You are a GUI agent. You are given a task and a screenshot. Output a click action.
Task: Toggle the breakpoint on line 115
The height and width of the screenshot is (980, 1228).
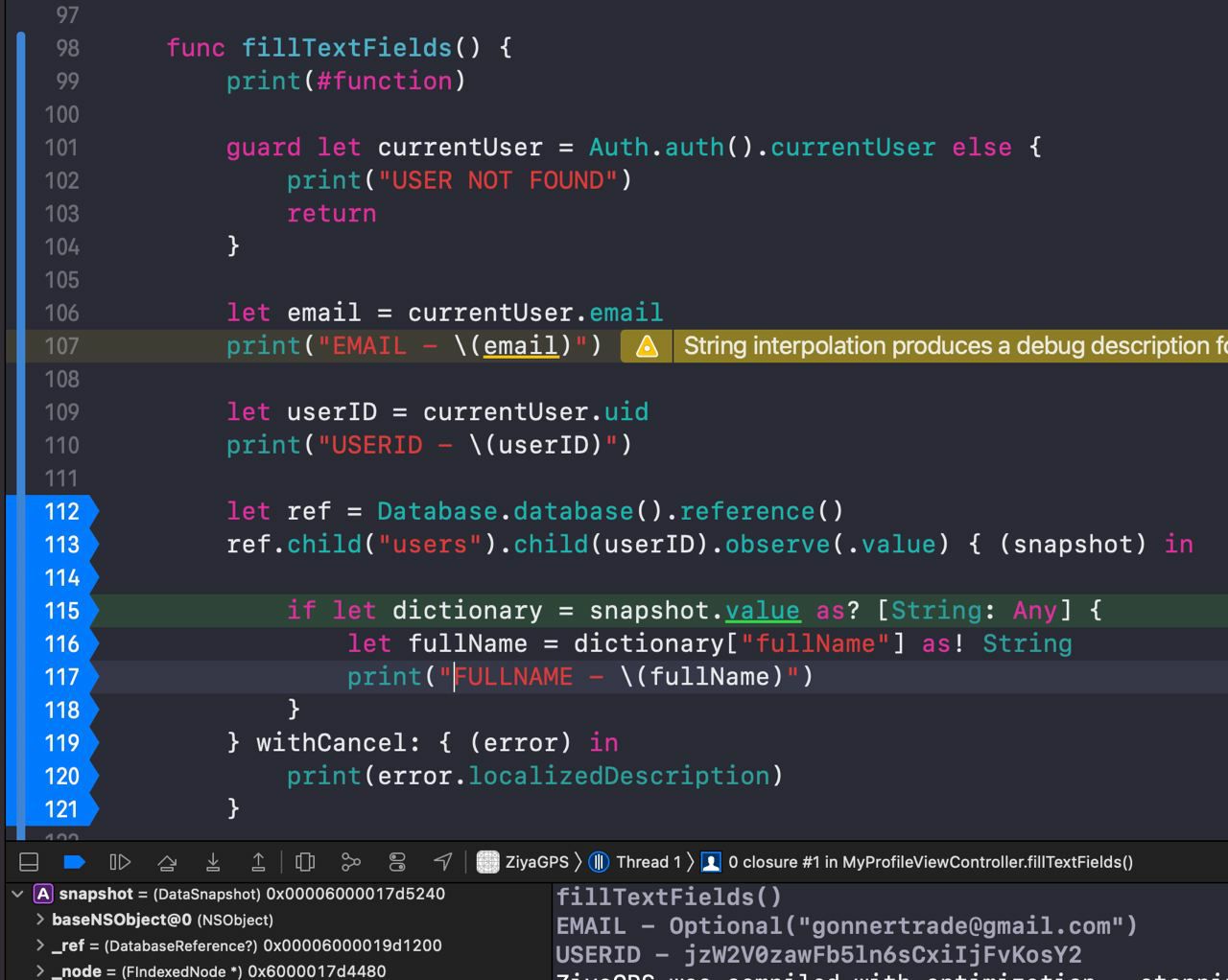coord(52,611)
